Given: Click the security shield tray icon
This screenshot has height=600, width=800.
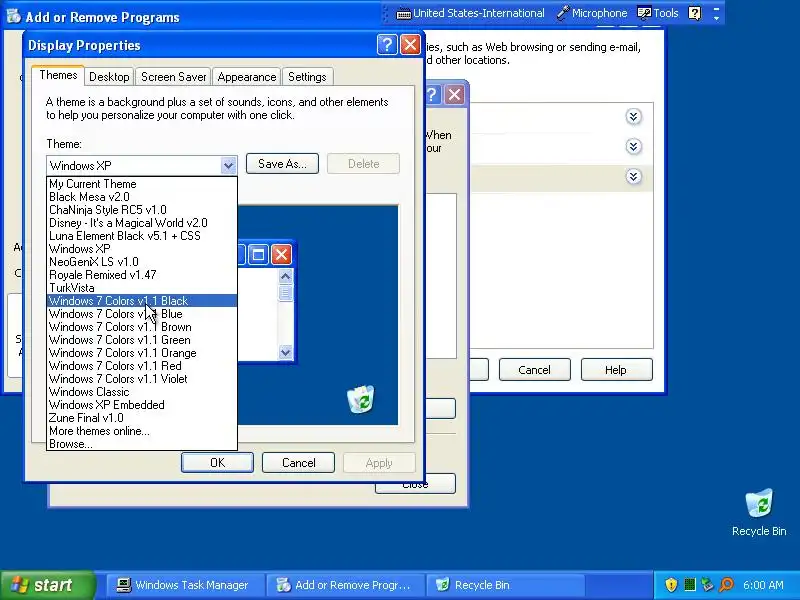Looking at the screenshot, I should (x=671, y=585).
